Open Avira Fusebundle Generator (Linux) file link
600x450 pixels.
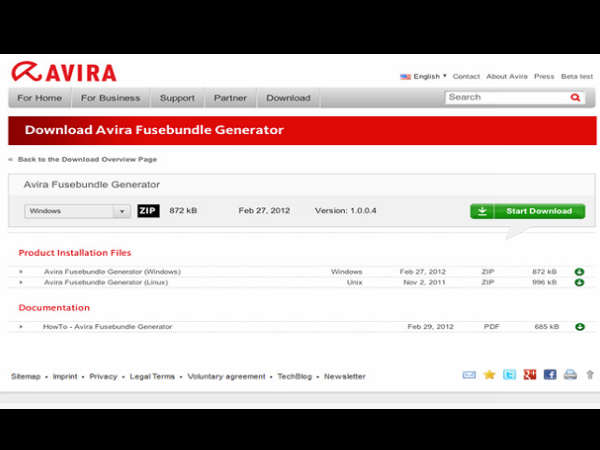point(106,282)
